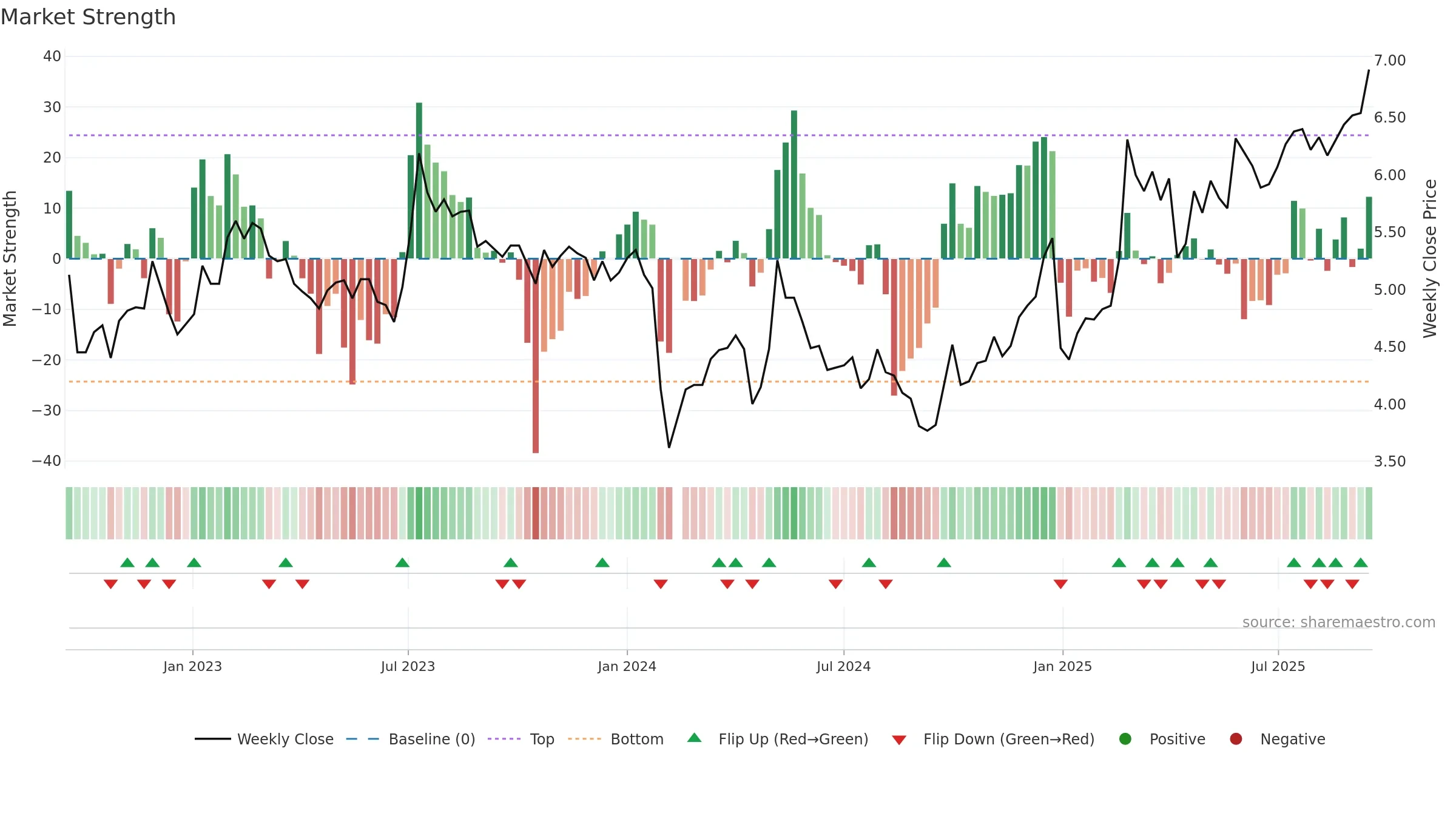Screen dimensions: 1456x819
Task: Toggle the Negative legend entry
Action: coord(1277,739)
